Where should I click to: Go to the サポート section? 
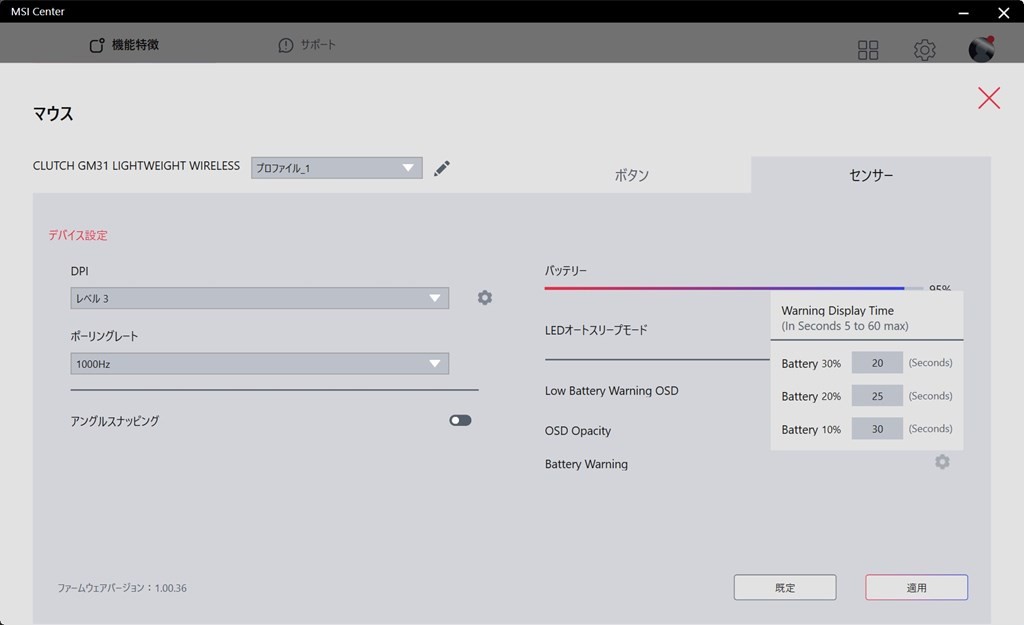[307, 45]
